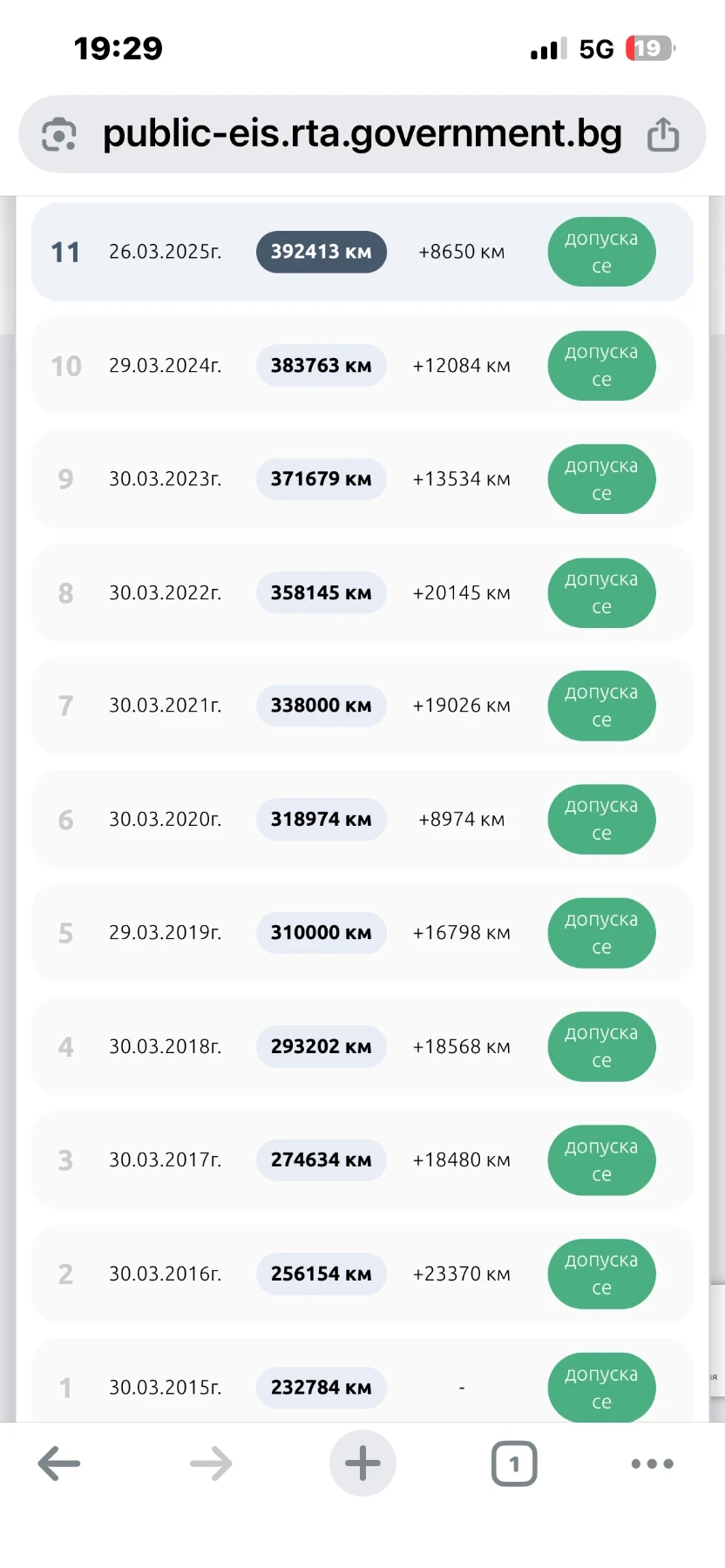The image size is (725, 1568).
Task: Select inspection row number 10
Action: pyautogui.click(x=66, y=366)
